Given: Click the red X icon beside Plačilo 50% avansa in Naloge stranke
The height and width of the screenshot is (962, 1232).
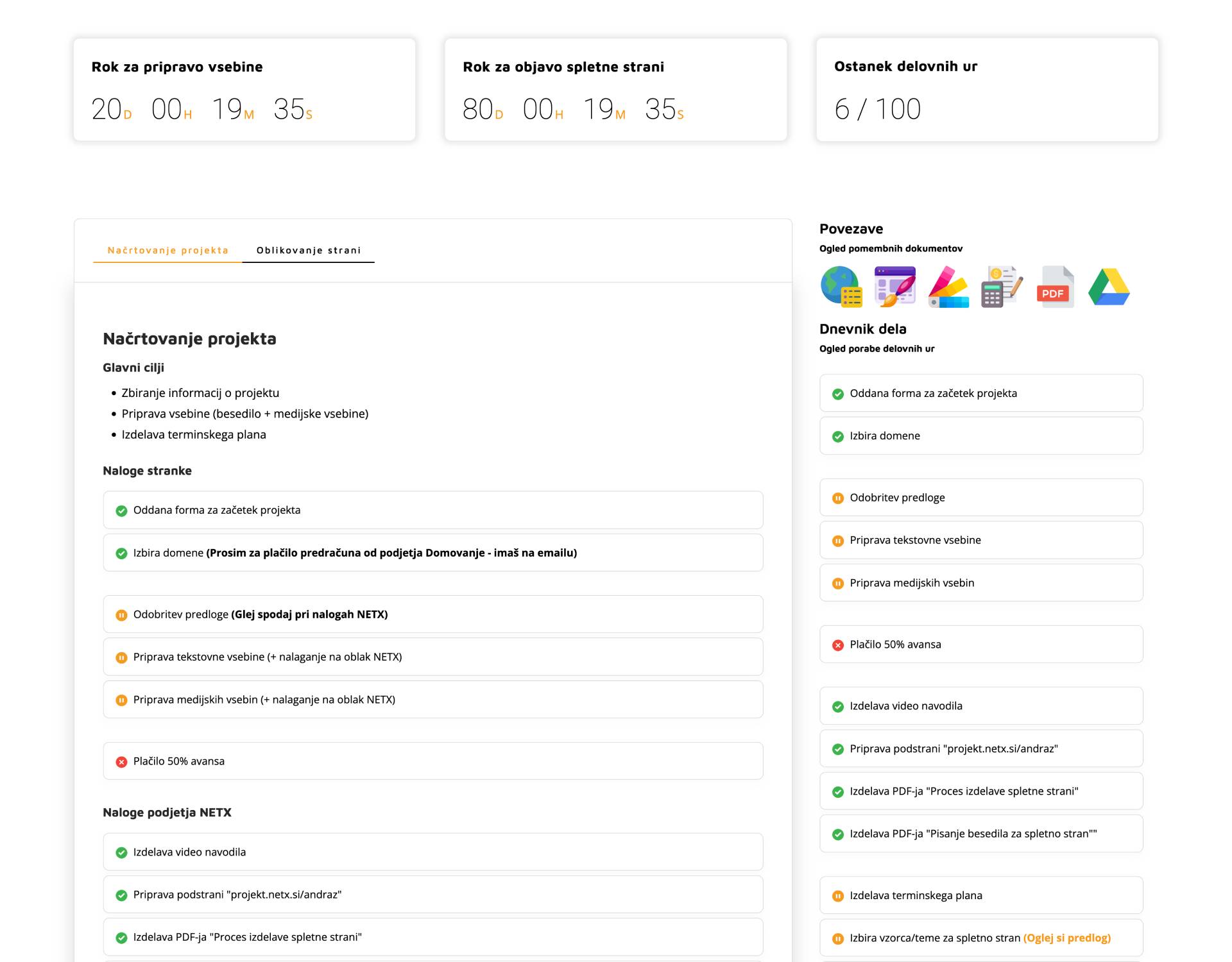Looking at the screenshot, I should point(121,762).
